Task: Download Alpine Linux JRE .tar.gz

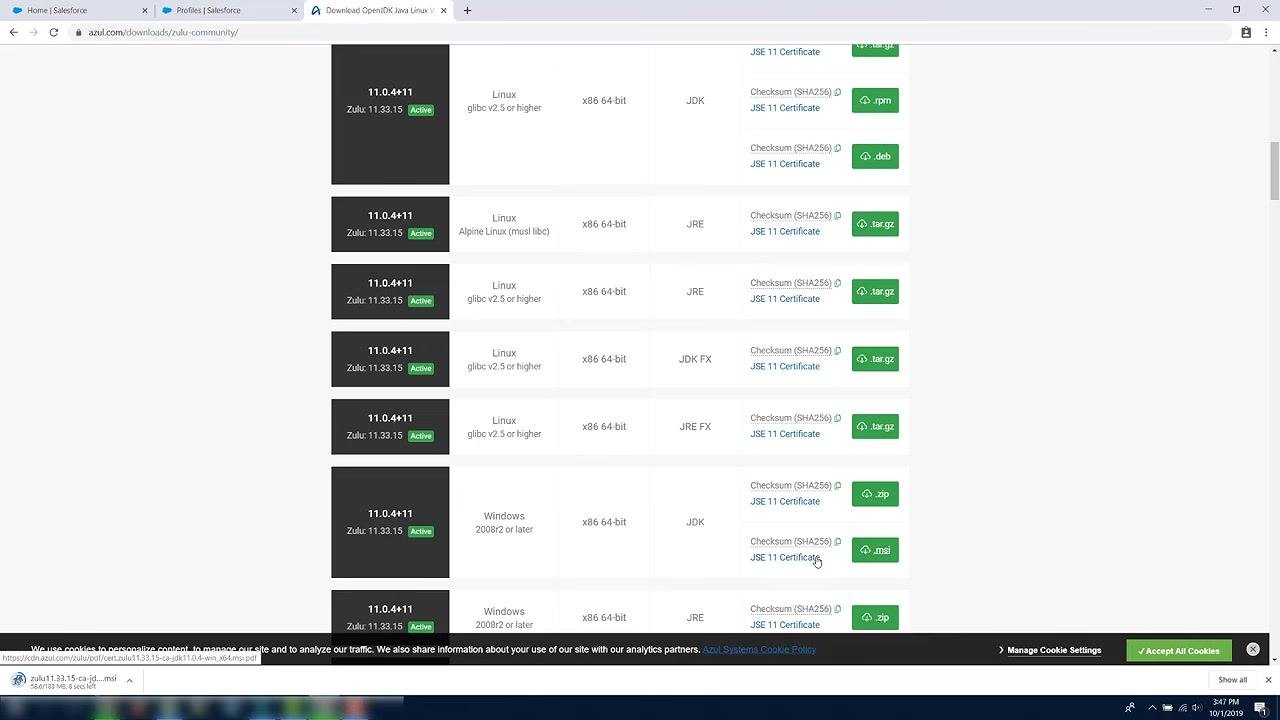Action: (x=875, y=224)
